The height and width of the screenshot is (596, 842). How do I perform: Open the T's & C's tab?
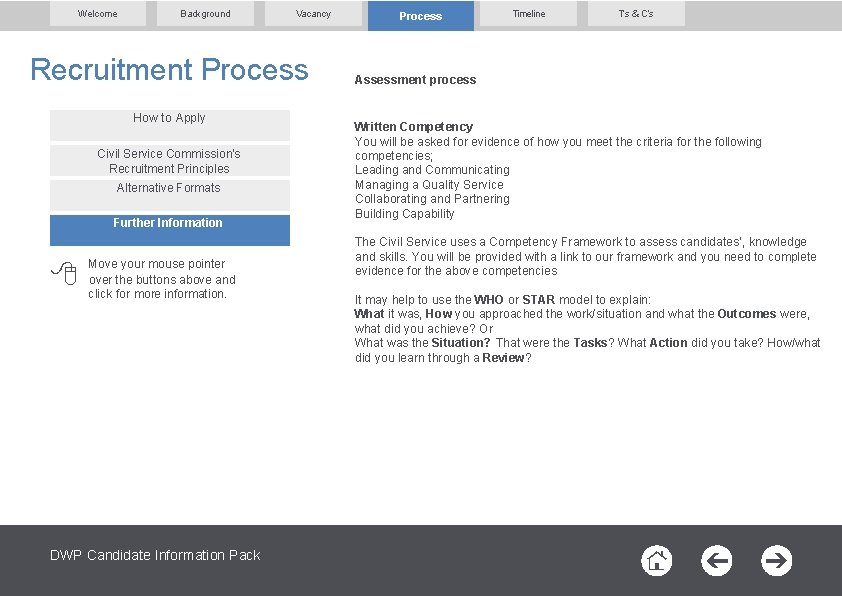[636, 15]
